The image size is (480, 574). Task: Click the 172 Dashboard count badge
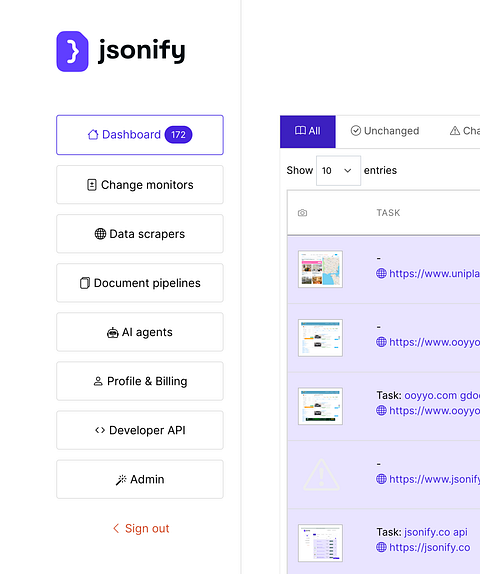pos(178,135)
